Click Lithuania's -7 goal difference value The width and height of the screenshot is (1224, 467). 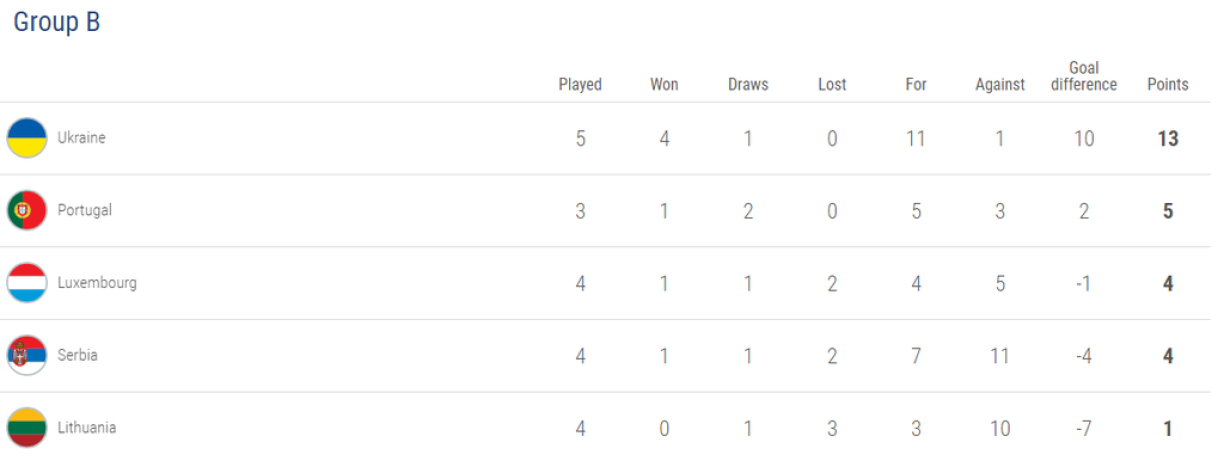point(1084,429)
